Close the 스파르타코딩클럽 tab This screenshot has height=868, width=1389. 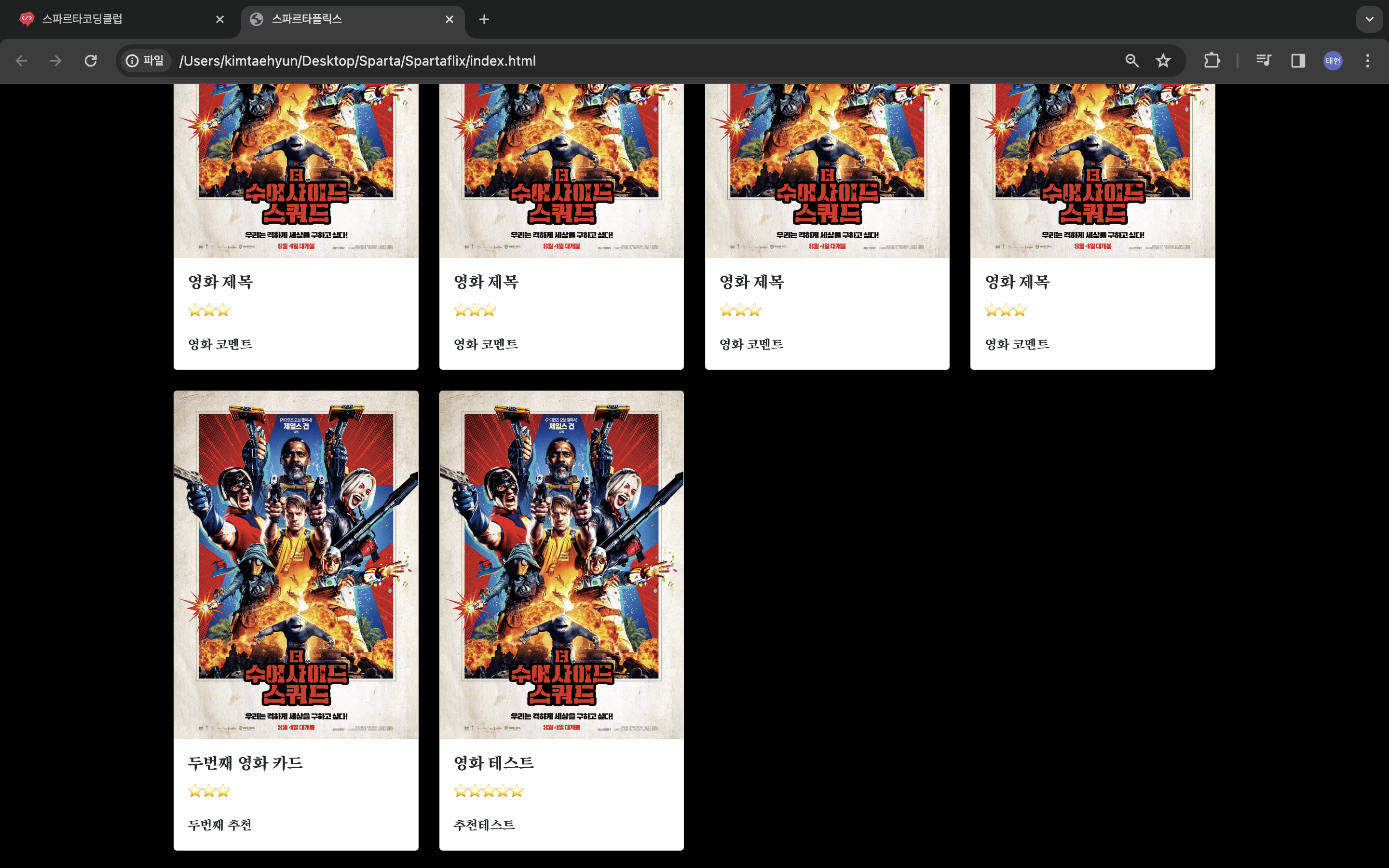click(x=220, y=19)
